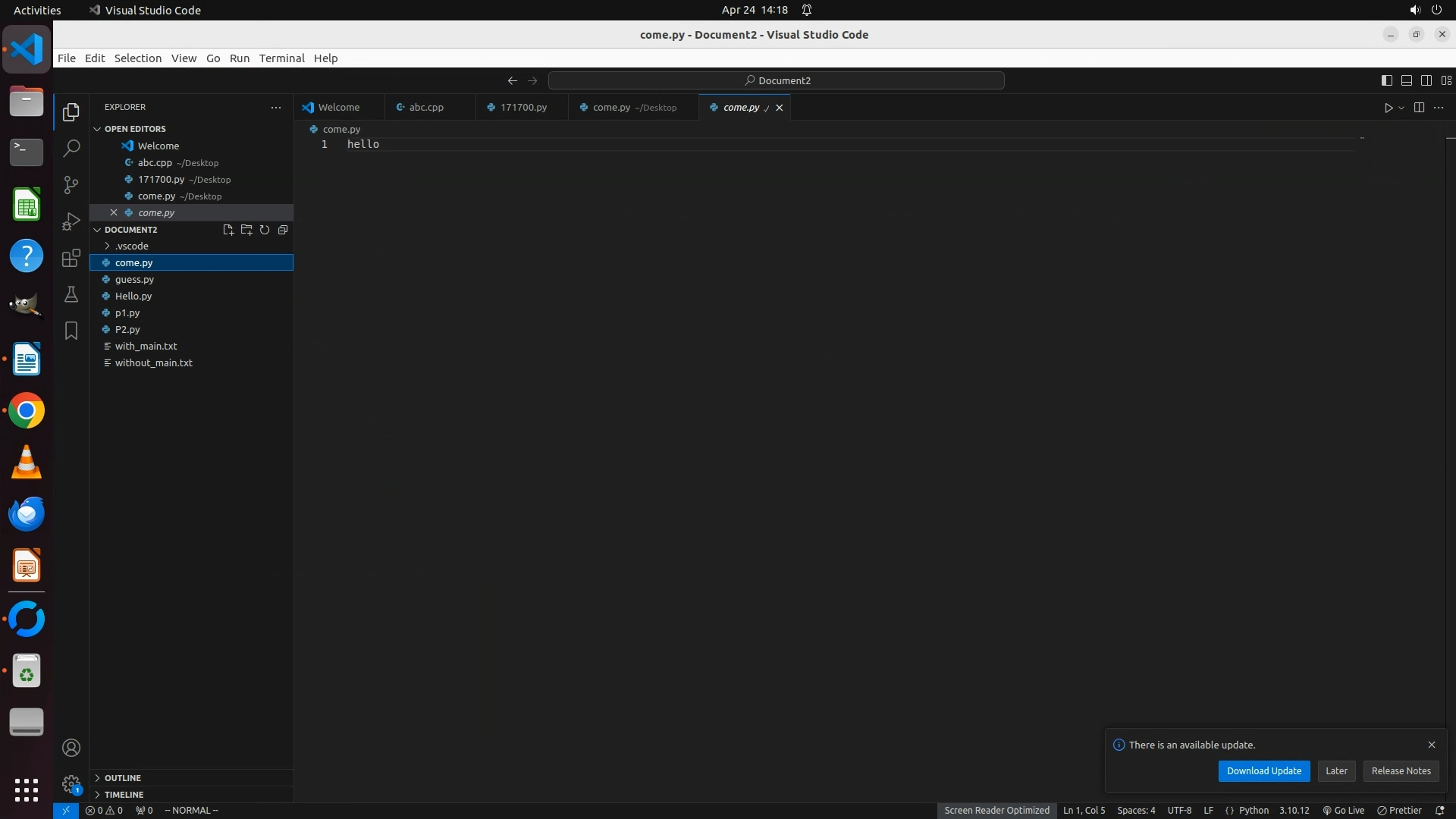The width and height of the screenshot is (1456, 819).
Task: Click the Release Notes button
Action: pyautogui.click(x=1401, y=771)
